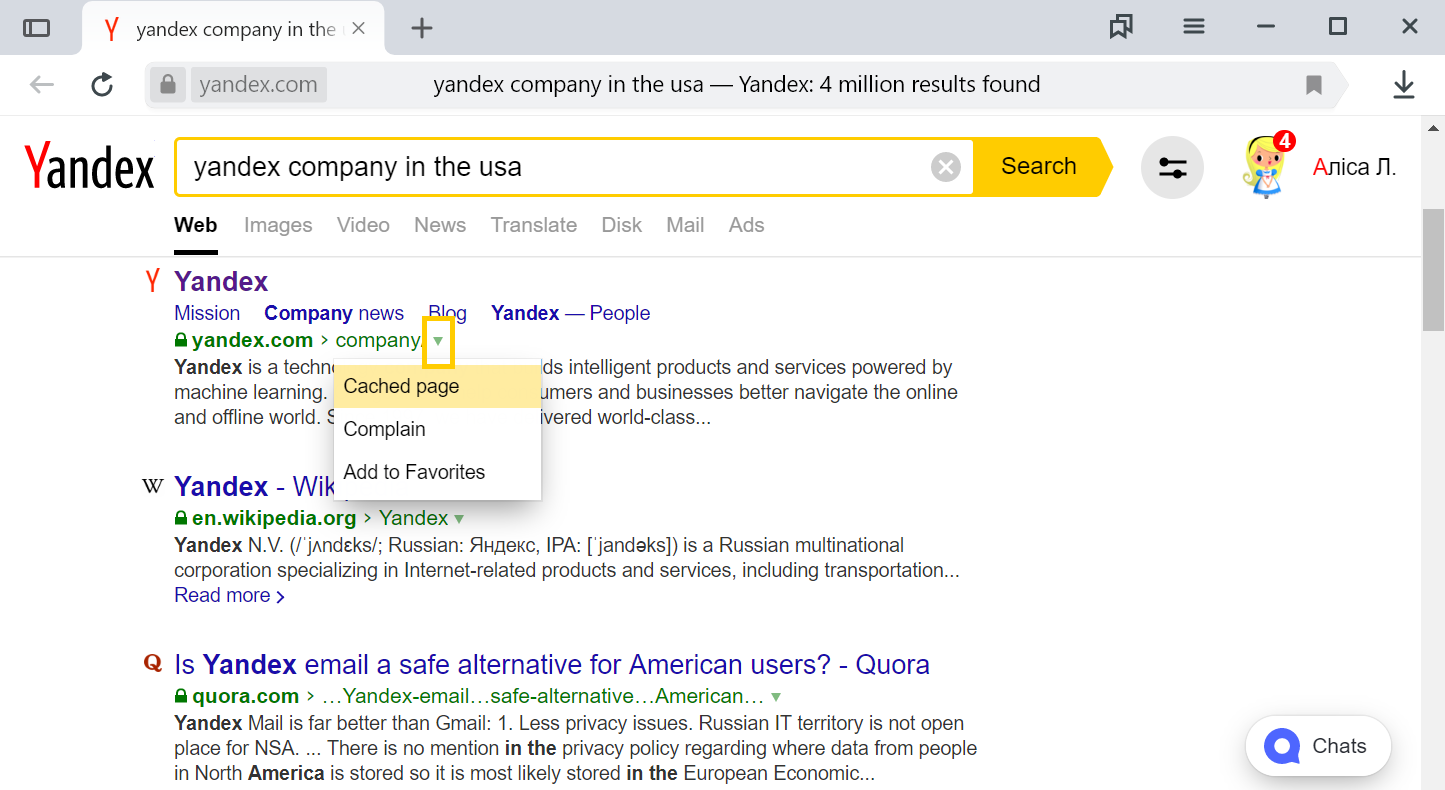Screen dimensions: 1445x790
Task: Choose Complain from dropdown menu
Action: [437, 429]
